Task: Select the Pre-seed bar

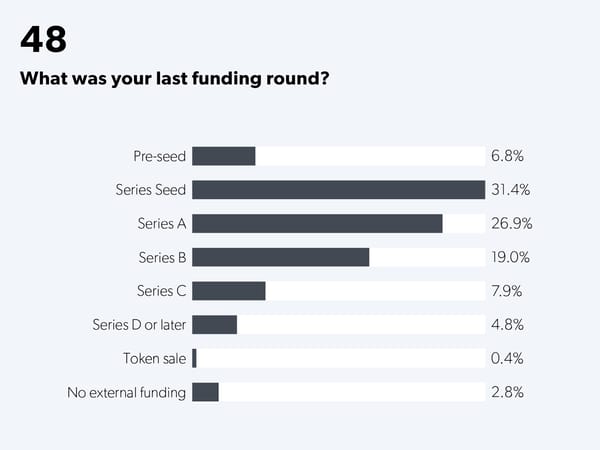Action: (224, 156)
